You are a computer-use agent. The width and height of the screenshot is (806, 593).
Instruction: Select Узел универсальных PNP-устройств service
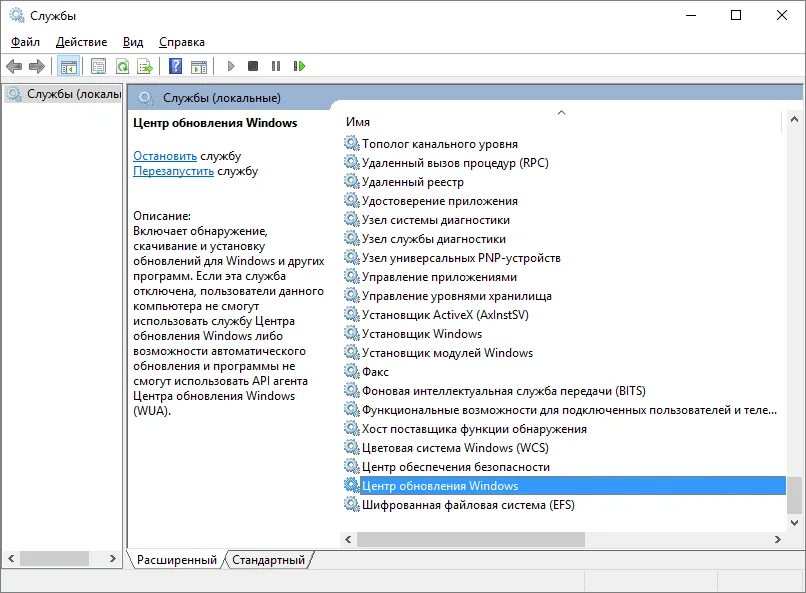(x=461, y=258)
